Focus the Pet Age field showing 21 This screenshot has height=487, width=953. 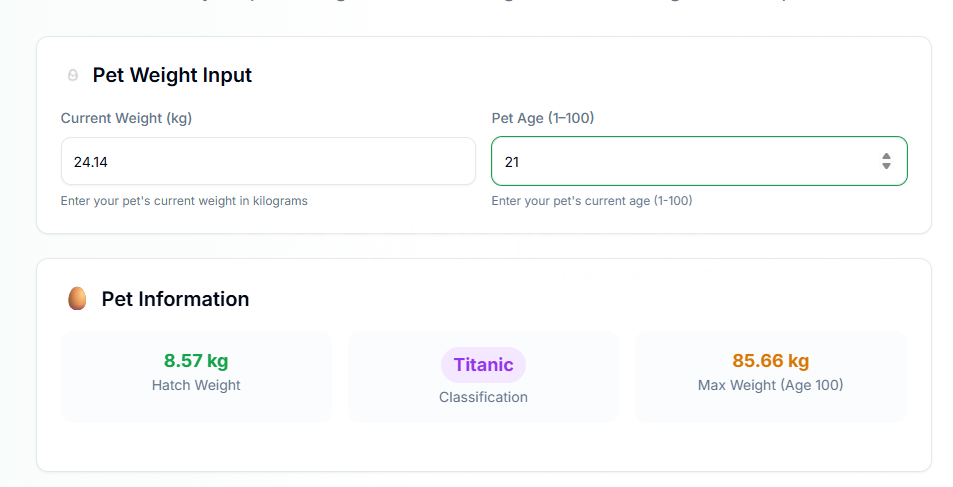coord(699,161)
